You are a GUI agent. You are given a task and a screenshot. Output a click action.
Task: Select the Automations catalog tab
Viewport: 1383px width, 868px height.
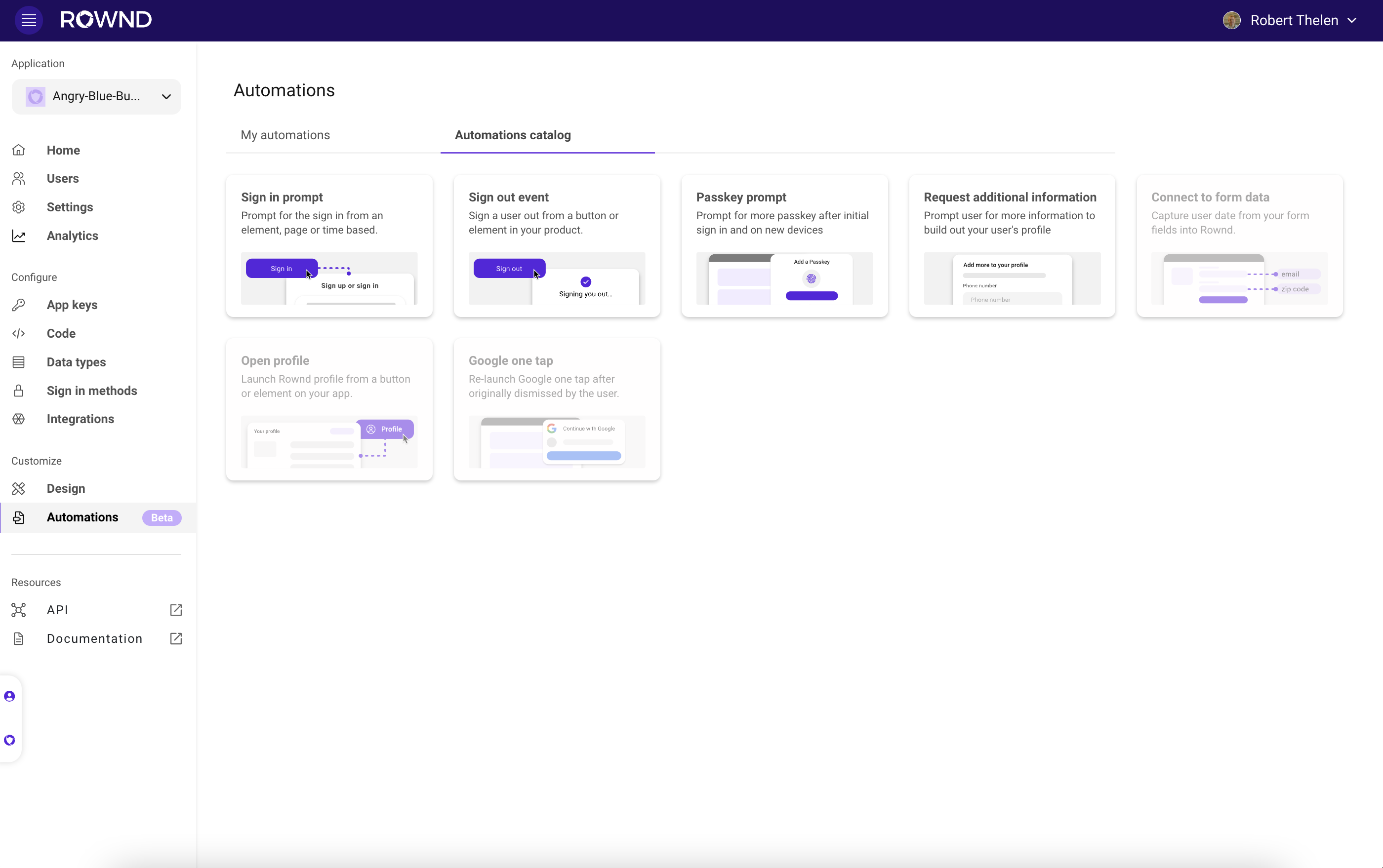coord(512,135)
